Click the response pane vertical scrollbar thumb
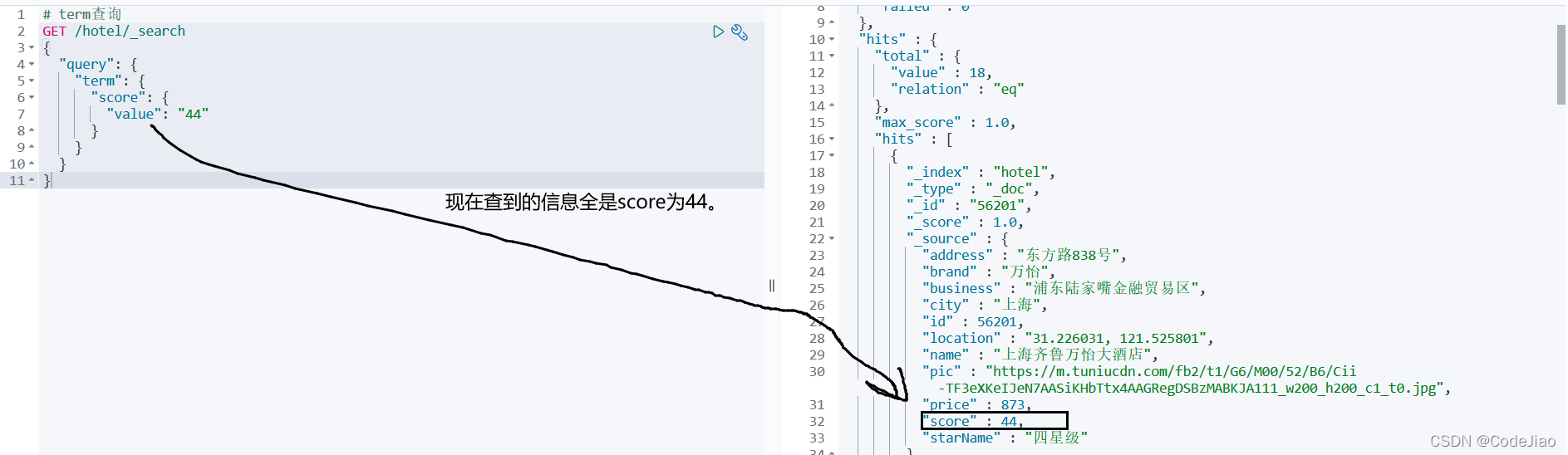The image size is (1568, 455). point(1561,65)
